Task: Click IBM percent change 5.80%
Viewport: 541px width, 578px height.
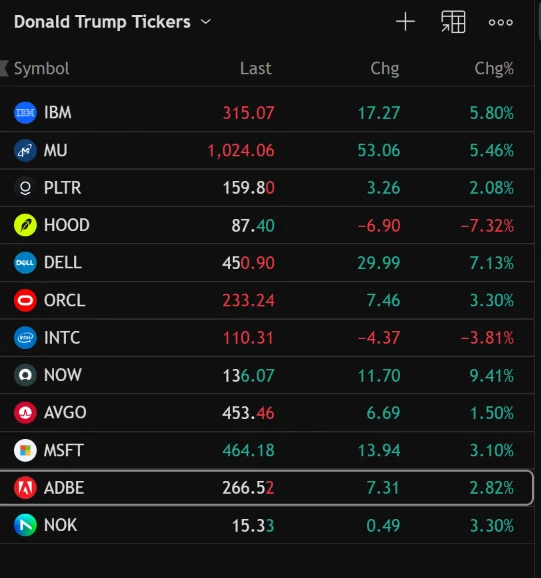Action: tap(492, 113)
